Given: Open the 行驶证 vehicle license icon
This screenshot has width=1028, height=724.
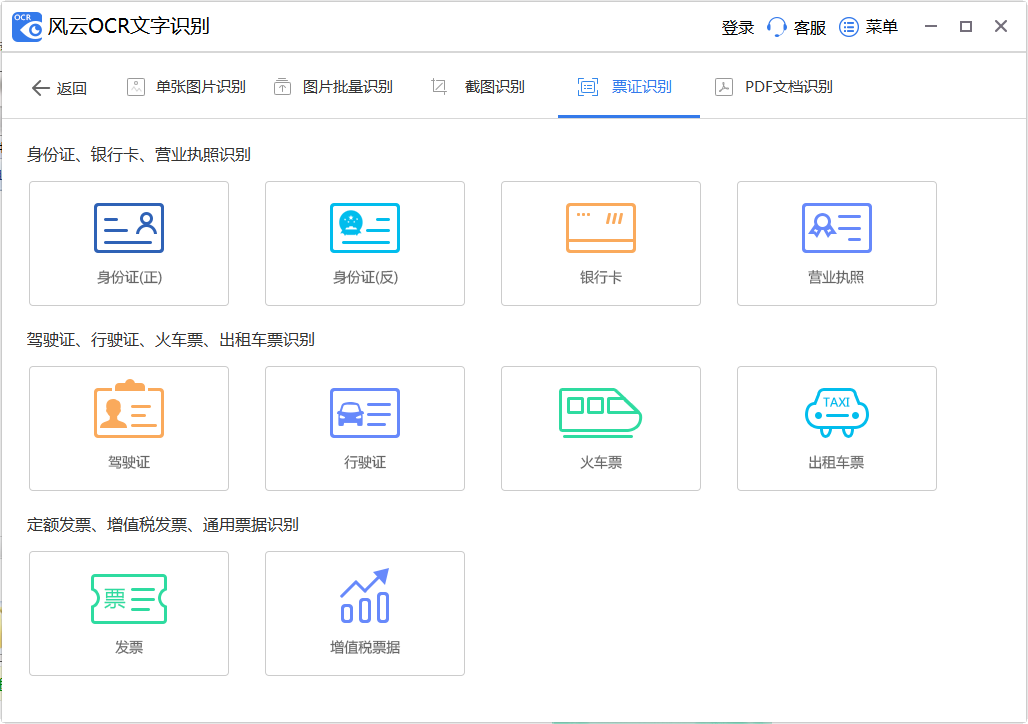Looking at the screenshot, I should pyautogui.click(x=365, y=412).
